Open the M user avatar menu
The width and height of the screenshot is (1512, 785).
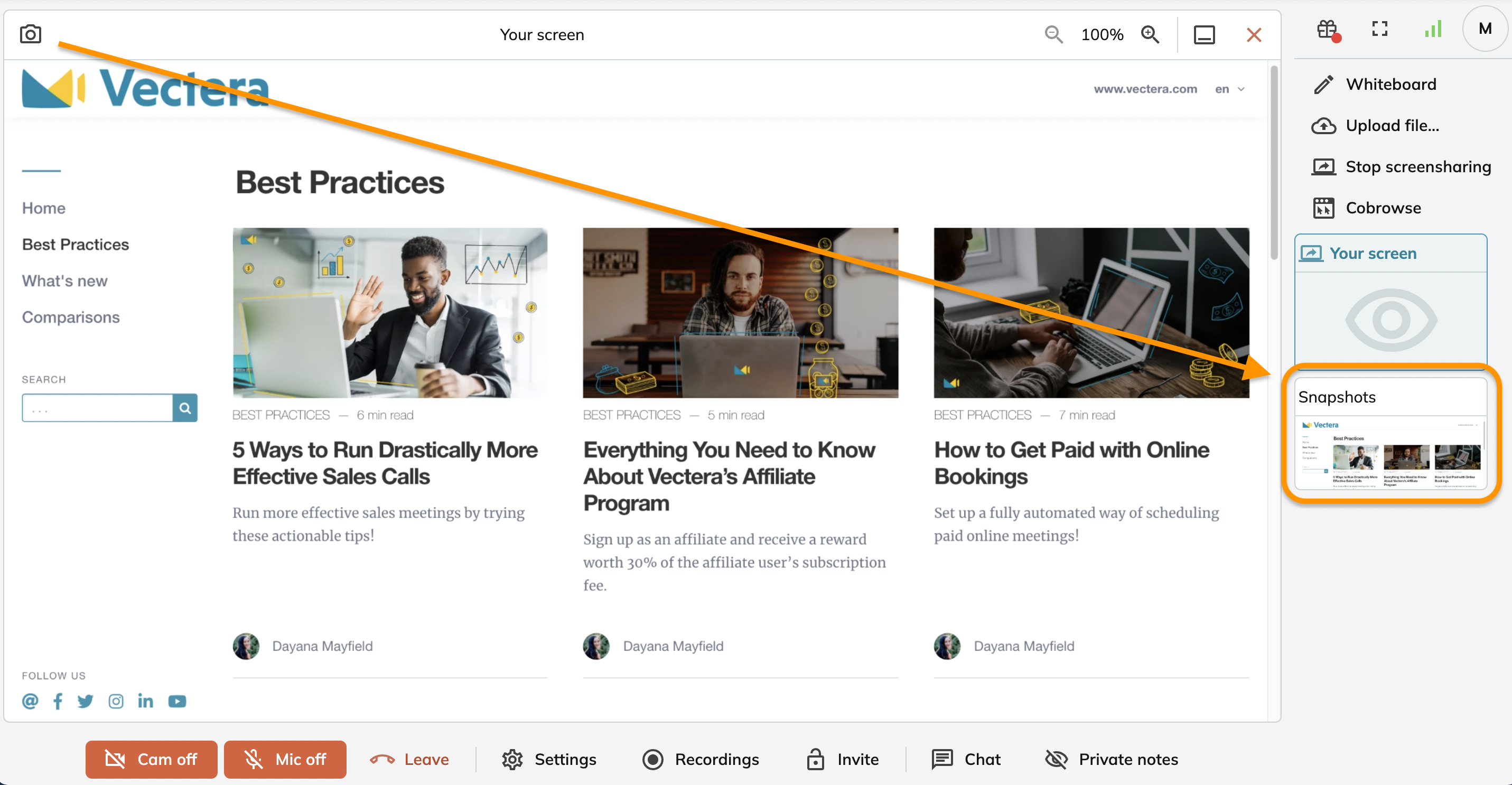click(1485, 29)
